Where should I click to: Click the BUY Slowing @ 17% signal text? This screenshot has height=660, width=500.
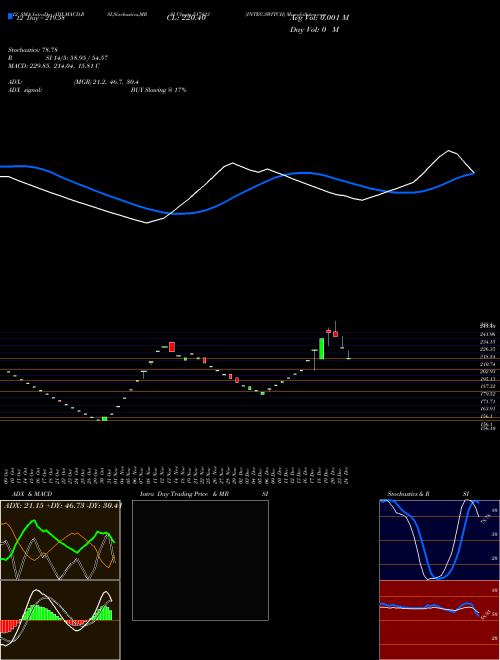pos(158,90)
